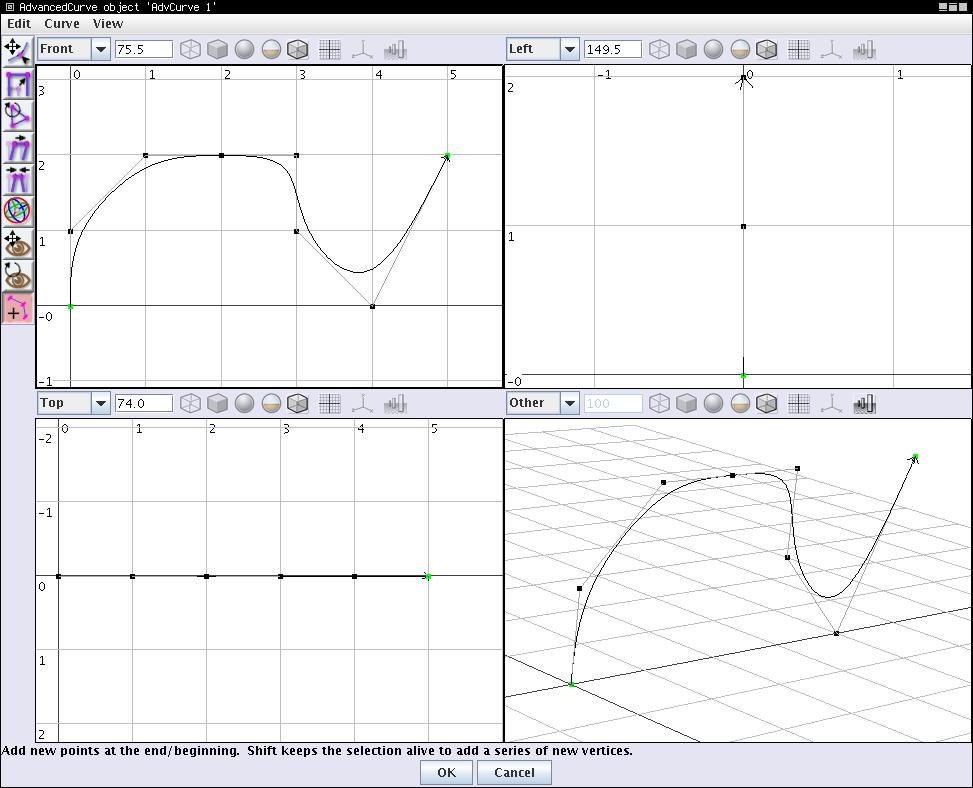Set Other view to transparent cube display
Screen dimensions: 973x788
tap(768, 404)
